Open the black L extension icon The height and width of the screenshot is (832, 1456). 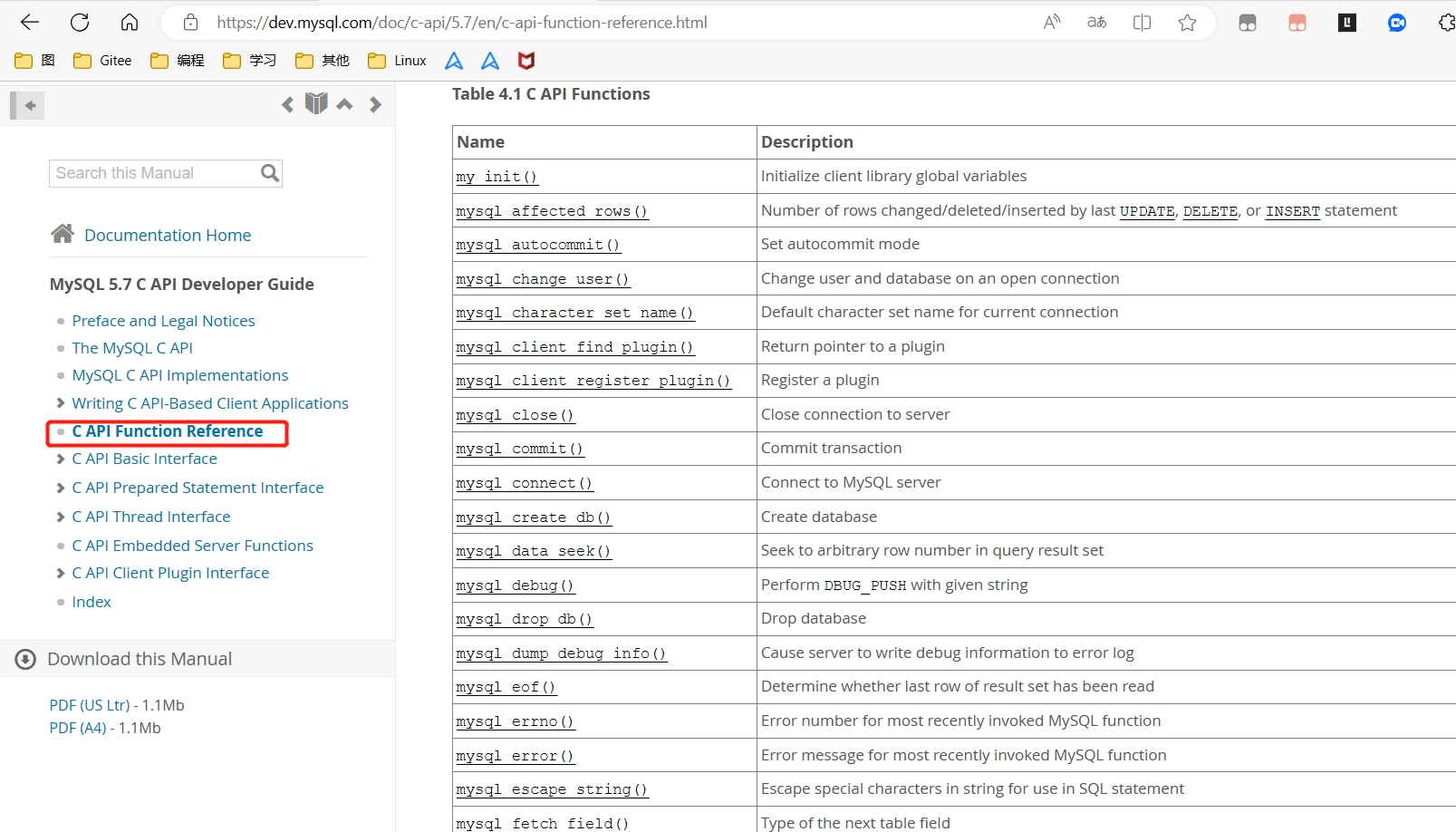[x=1347, y=23]
